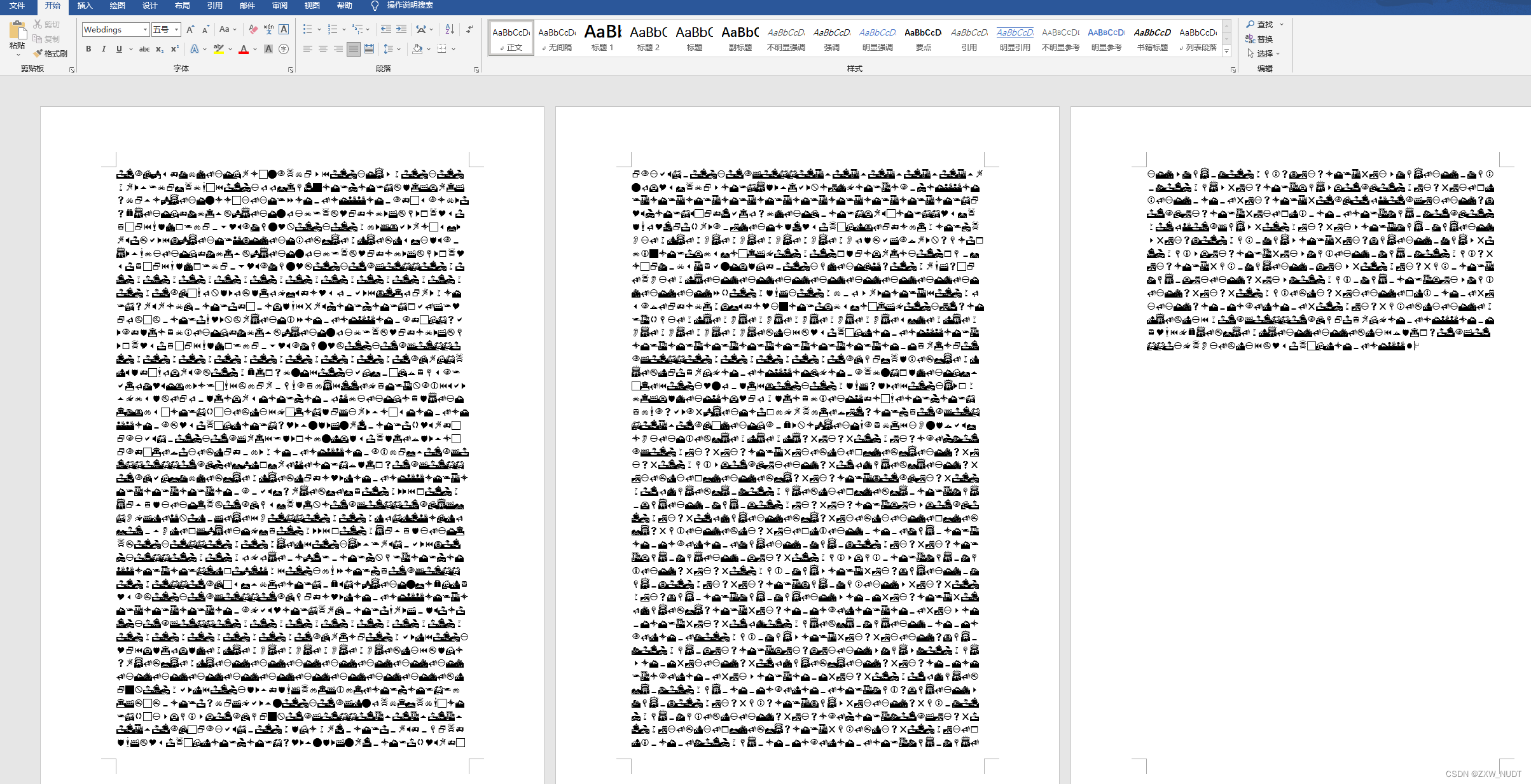This screenshot has height=784, width=1531.
Task: Click the Sort A-Z icon
Action: (x=450, y=29)
